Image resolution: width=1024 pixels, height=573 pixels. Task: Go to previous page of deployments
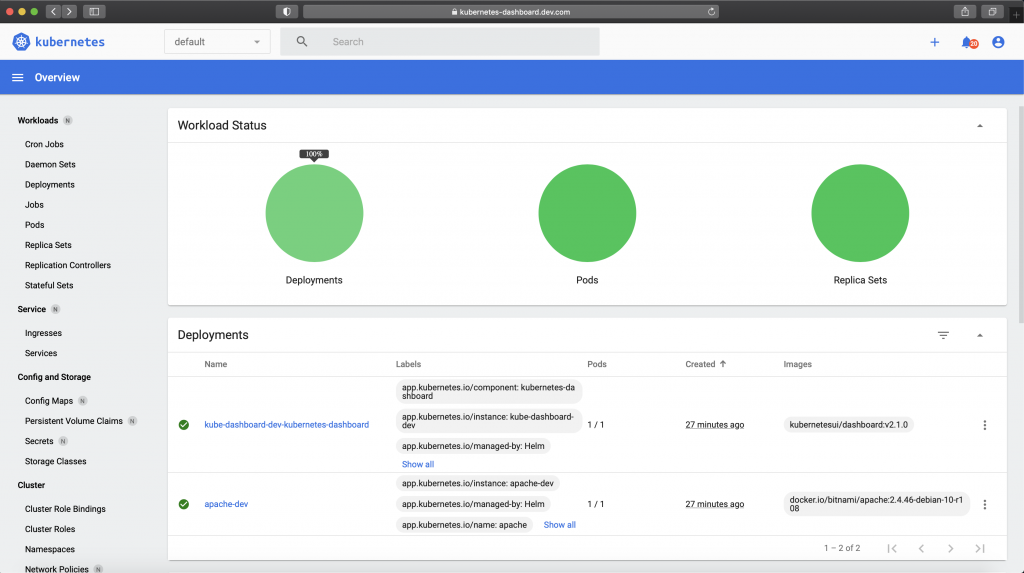(x=921, y=548)
